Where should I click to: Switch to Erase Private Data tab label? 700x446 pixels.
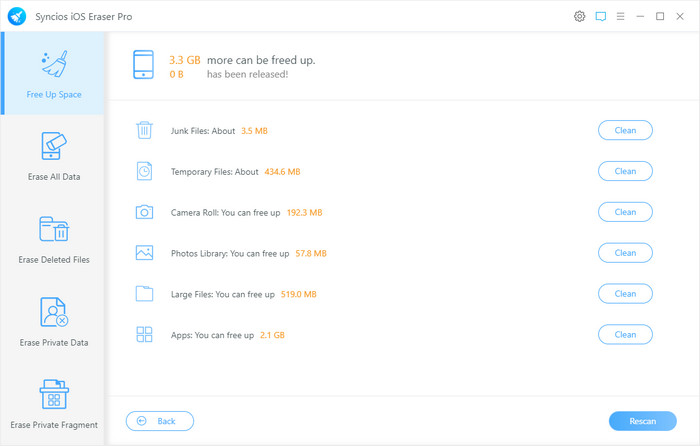(x=54, y=343)
